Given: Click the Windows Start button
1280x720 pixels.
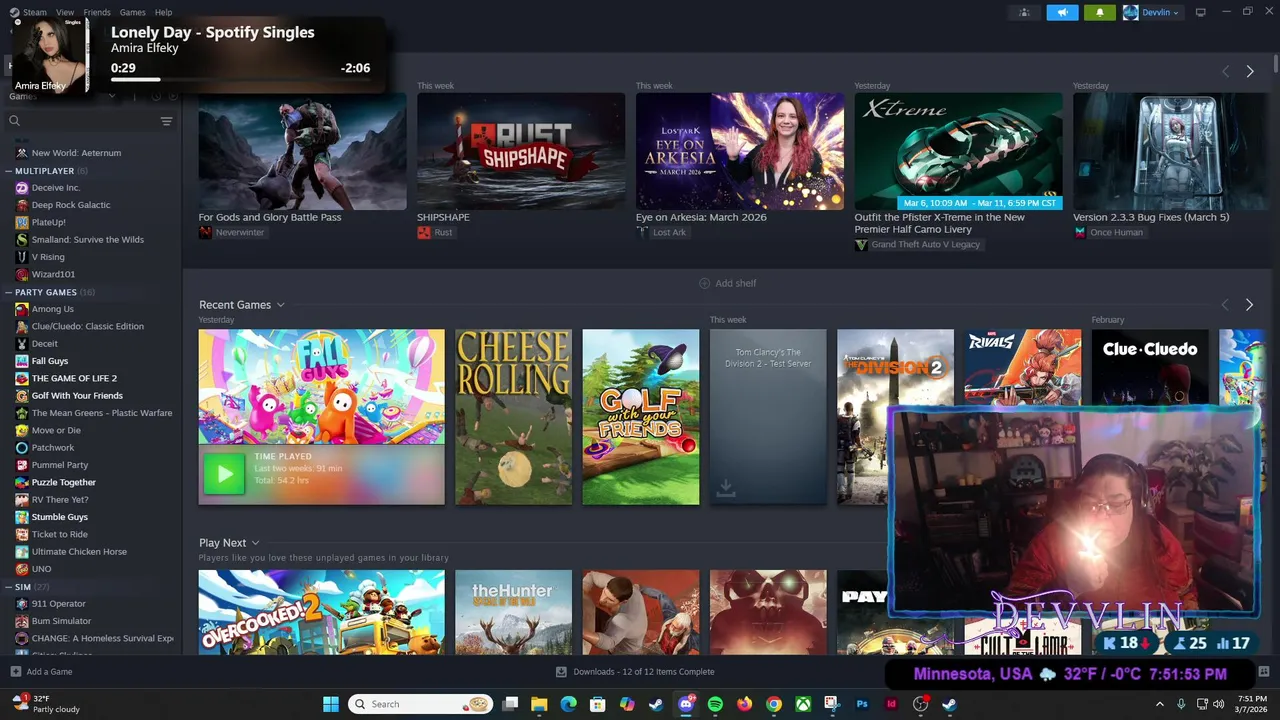Looking at the screenshot, I should pyautogui.click(x=331, y=704).
